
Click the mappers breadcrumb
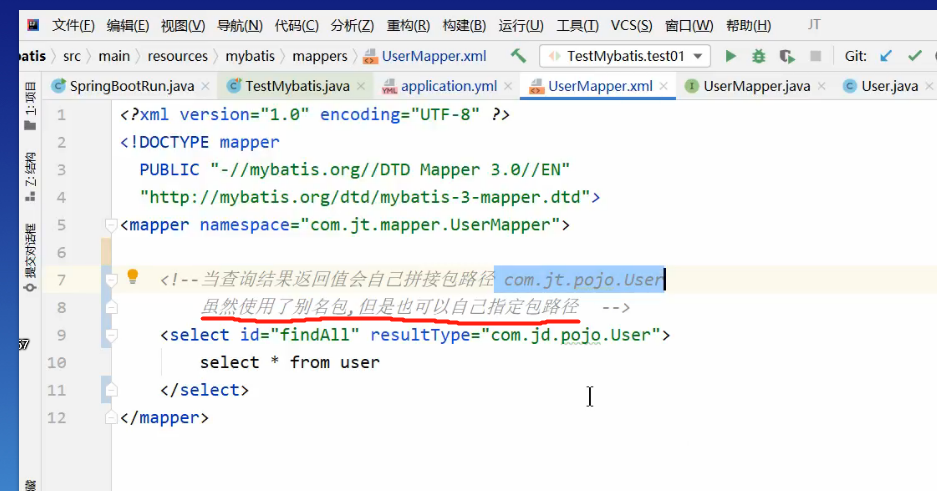[x=320, y=56]
